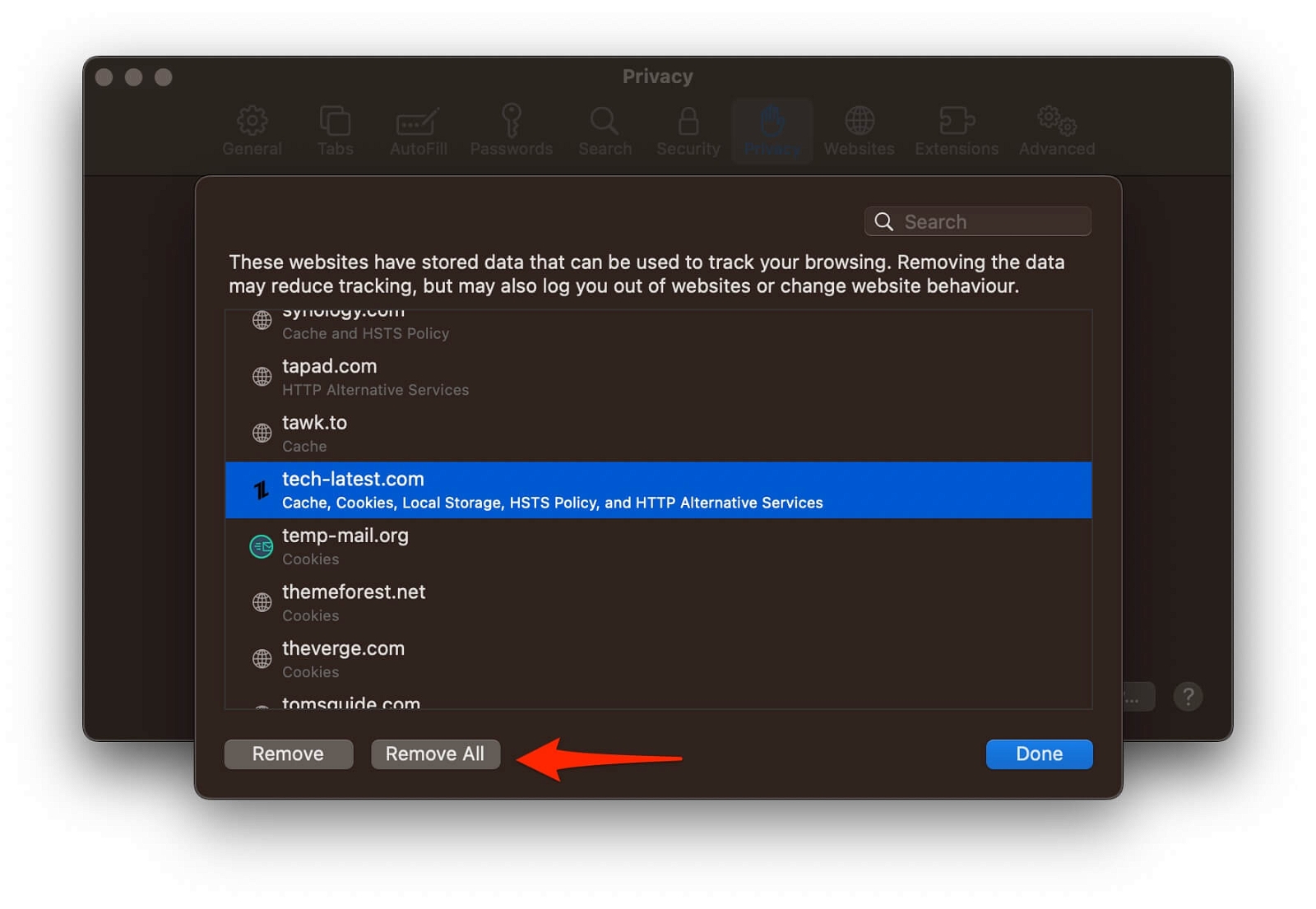Click the globe icon beside themeforest.net
This screenshot has width=1316, height=909.
[262, 602]
